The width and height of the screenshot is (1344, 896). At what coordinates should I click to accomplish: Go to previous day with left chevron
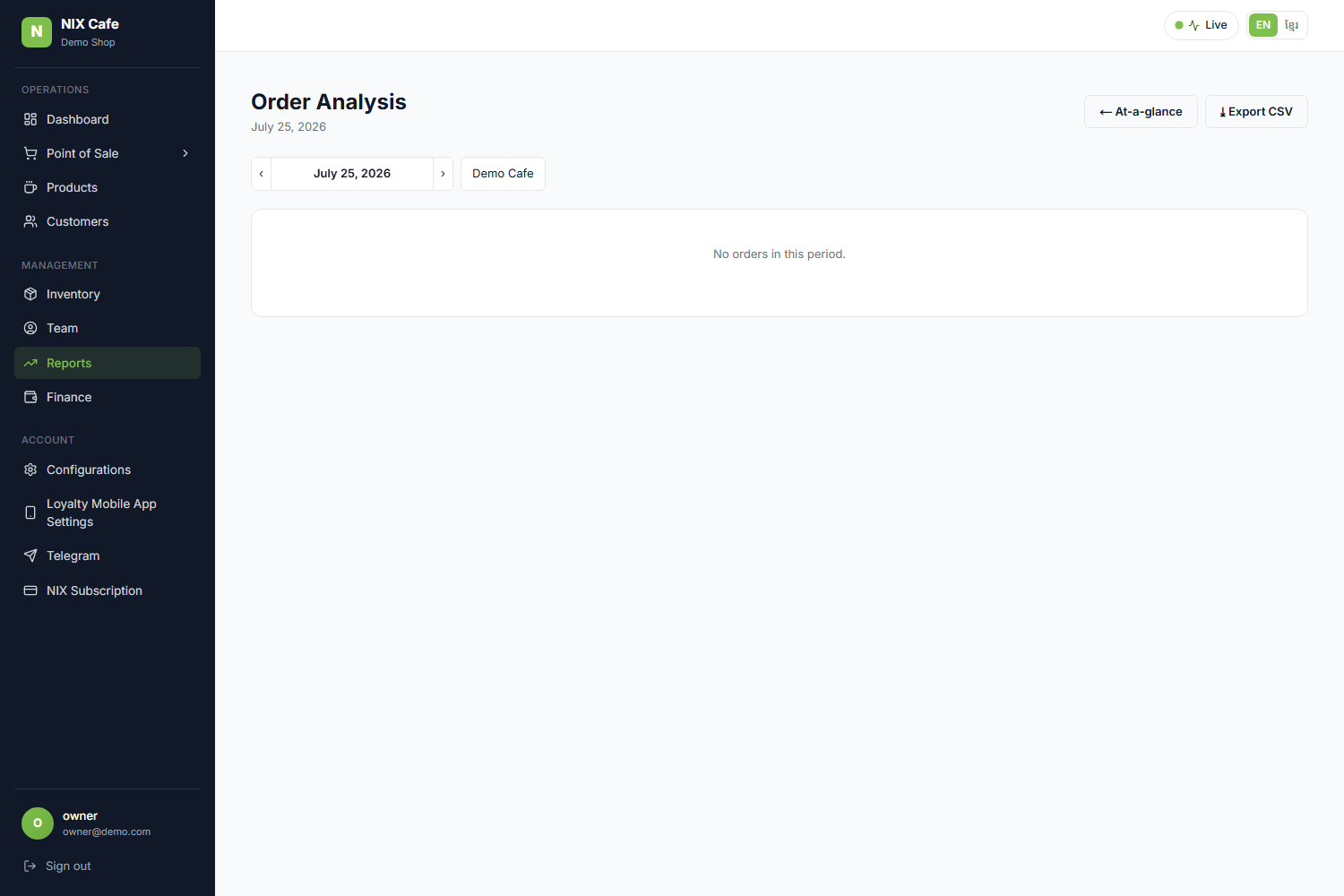[261, 174]
